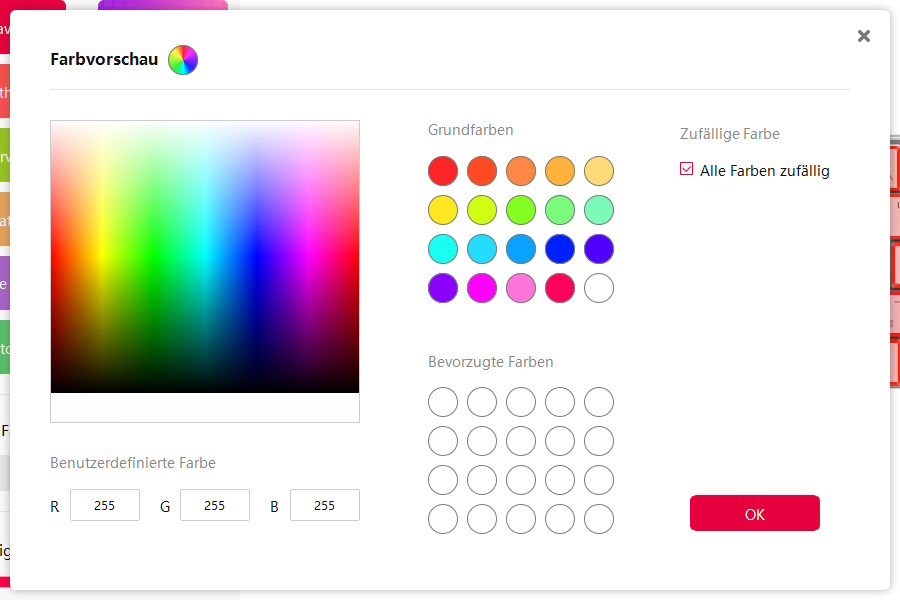Select the red swatch in Grundfarben

click(443, 171)
